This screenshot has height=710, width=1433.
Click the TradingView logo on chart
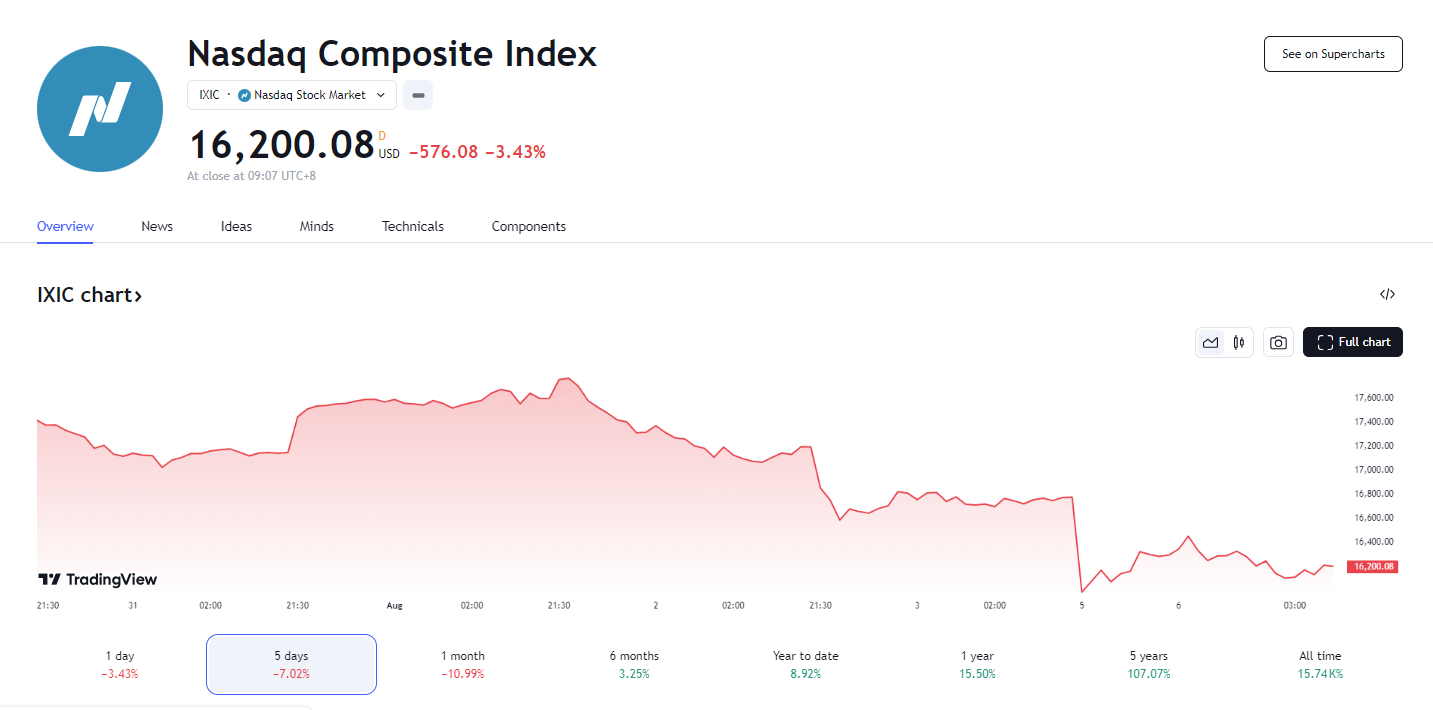[98, 580]
